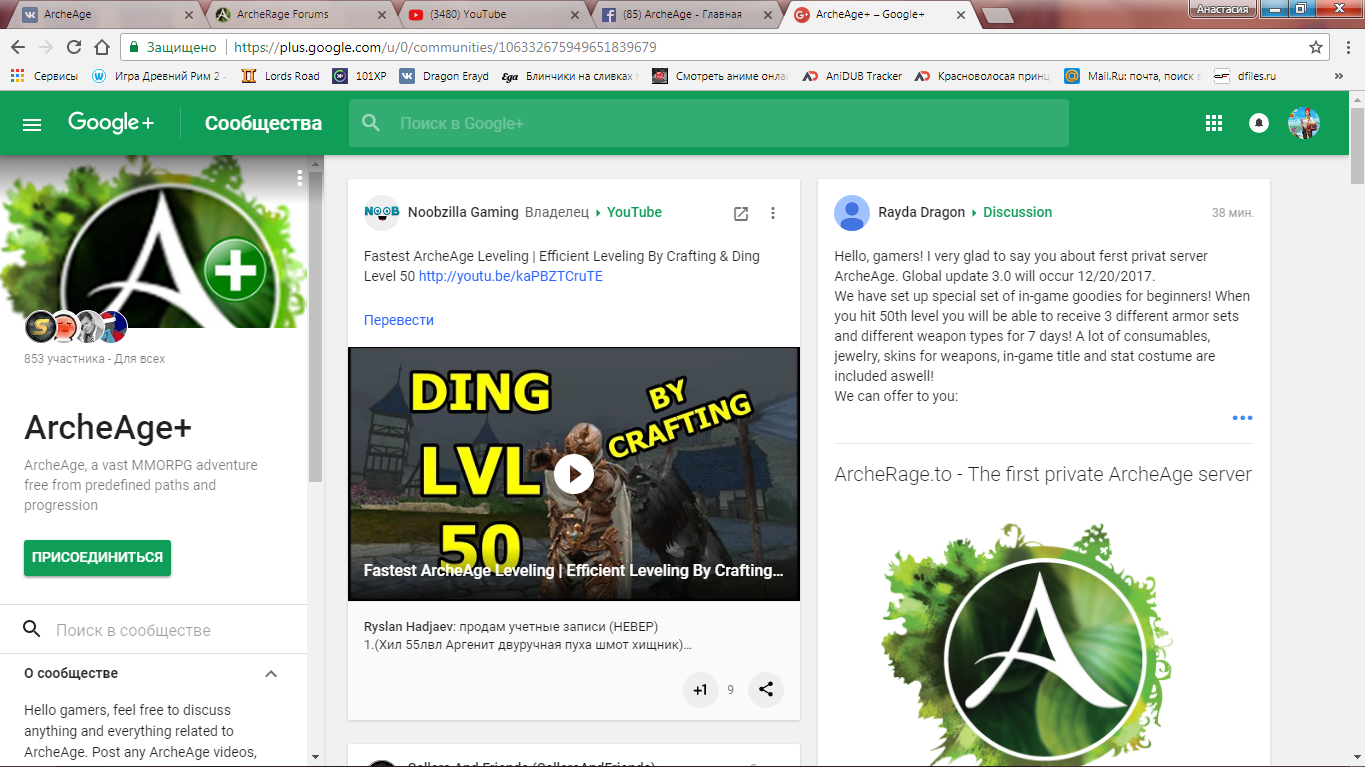This screenshot has width=1365, height=767.
Task: Open the account profile avatar
Action: pyautogui.click(x=1304, y=123)
